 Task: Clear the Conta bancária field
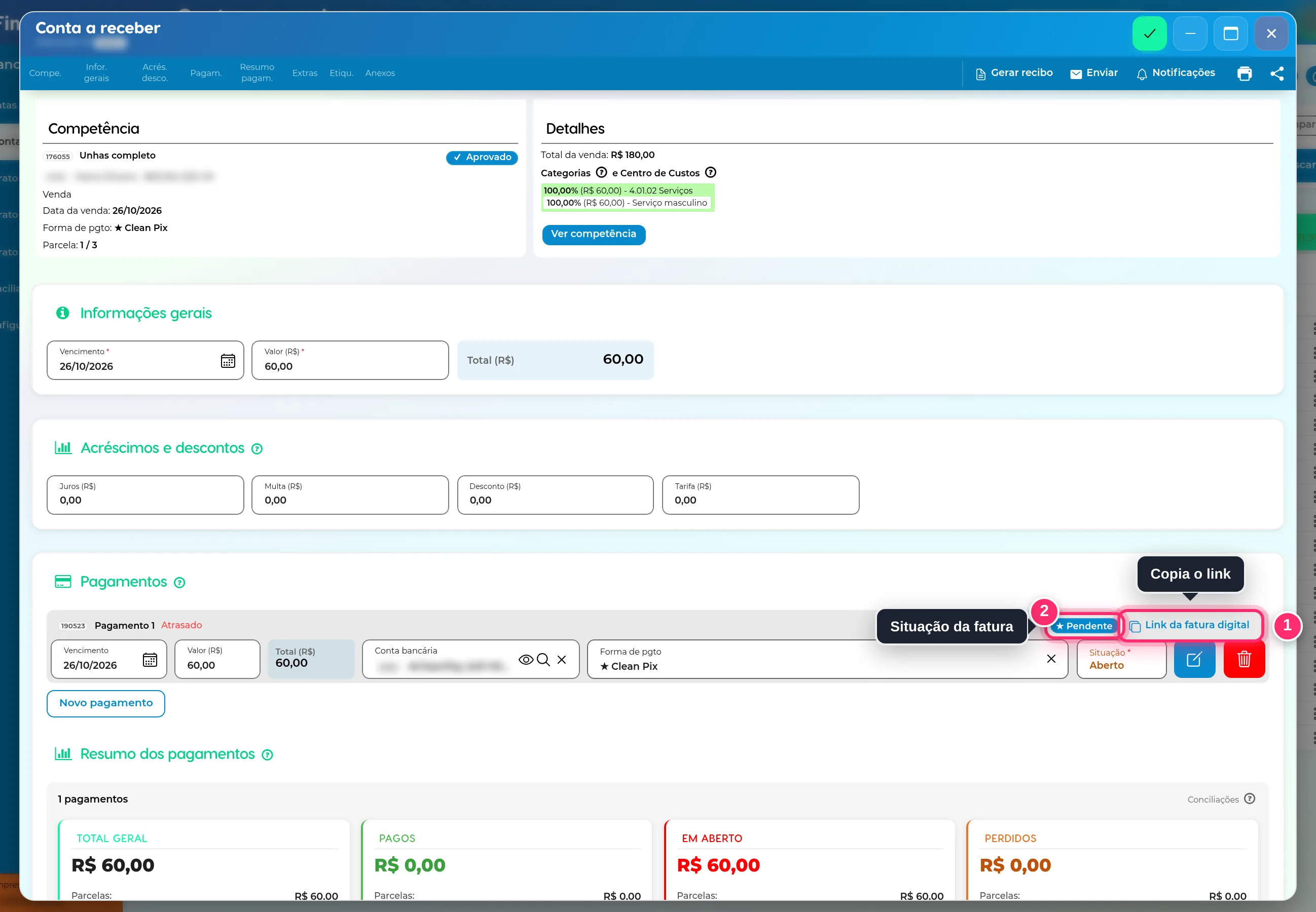pyautogui.click(x=562, y=660)
